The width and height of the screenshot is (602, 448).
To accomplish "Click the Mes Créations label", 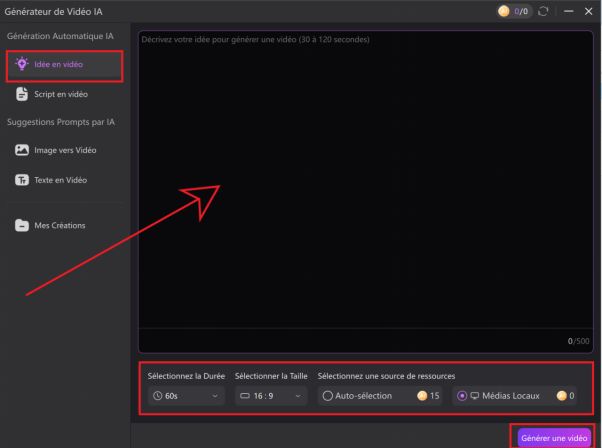I will pyautogui.click(x=62, y=225).
